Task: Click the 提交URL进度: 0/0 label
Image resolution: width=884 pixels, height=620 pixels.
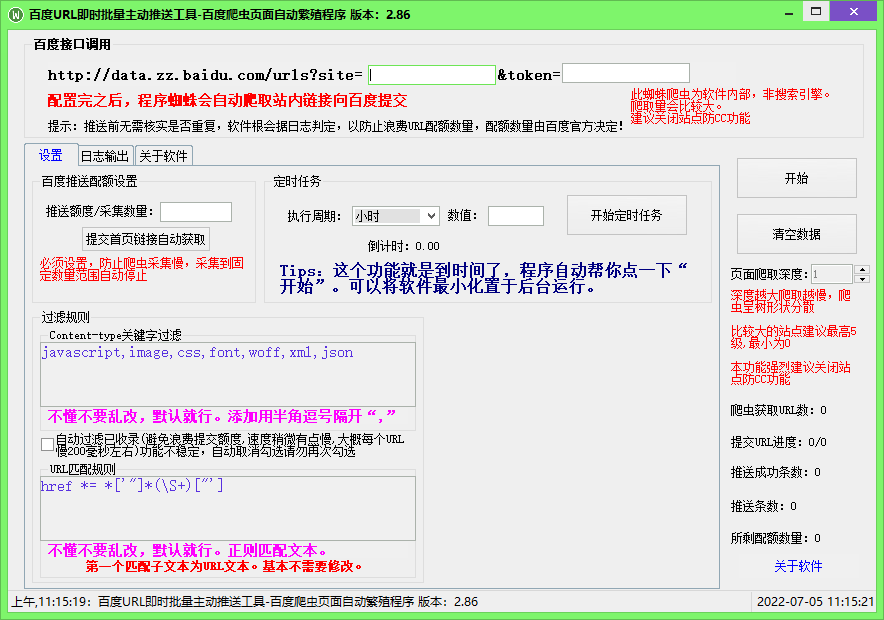Action: 779,442
